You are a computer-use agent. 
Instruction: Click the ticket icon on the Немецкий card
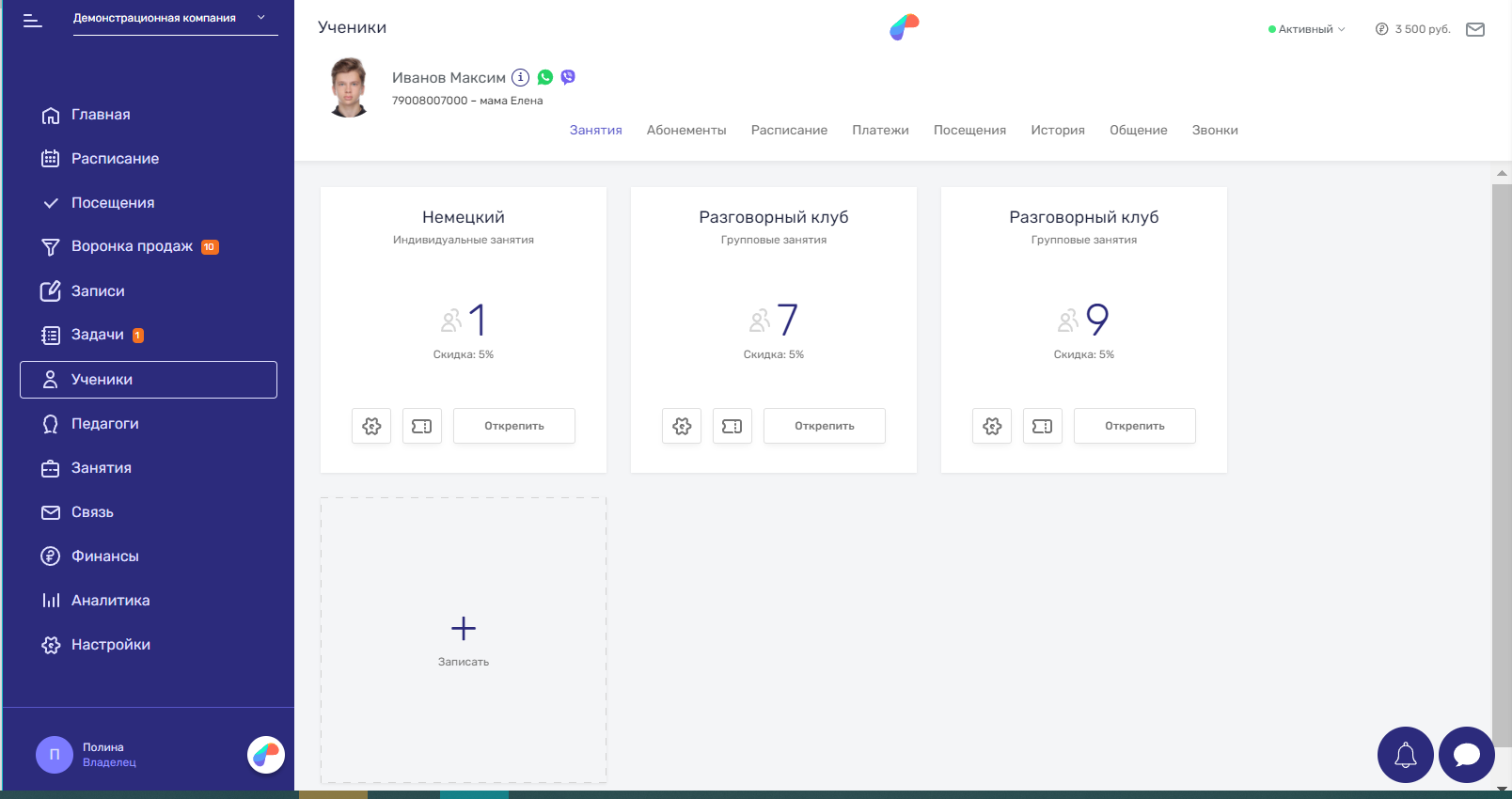point(422,426)
